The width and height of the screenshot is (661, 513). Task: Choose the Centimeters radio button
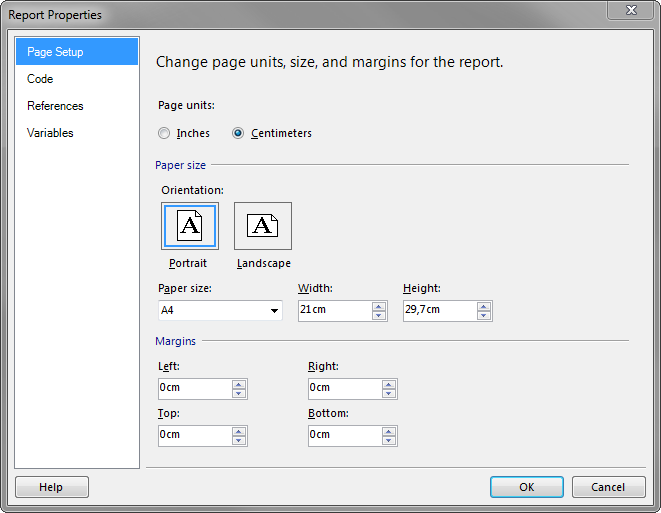tap(238, 133)
